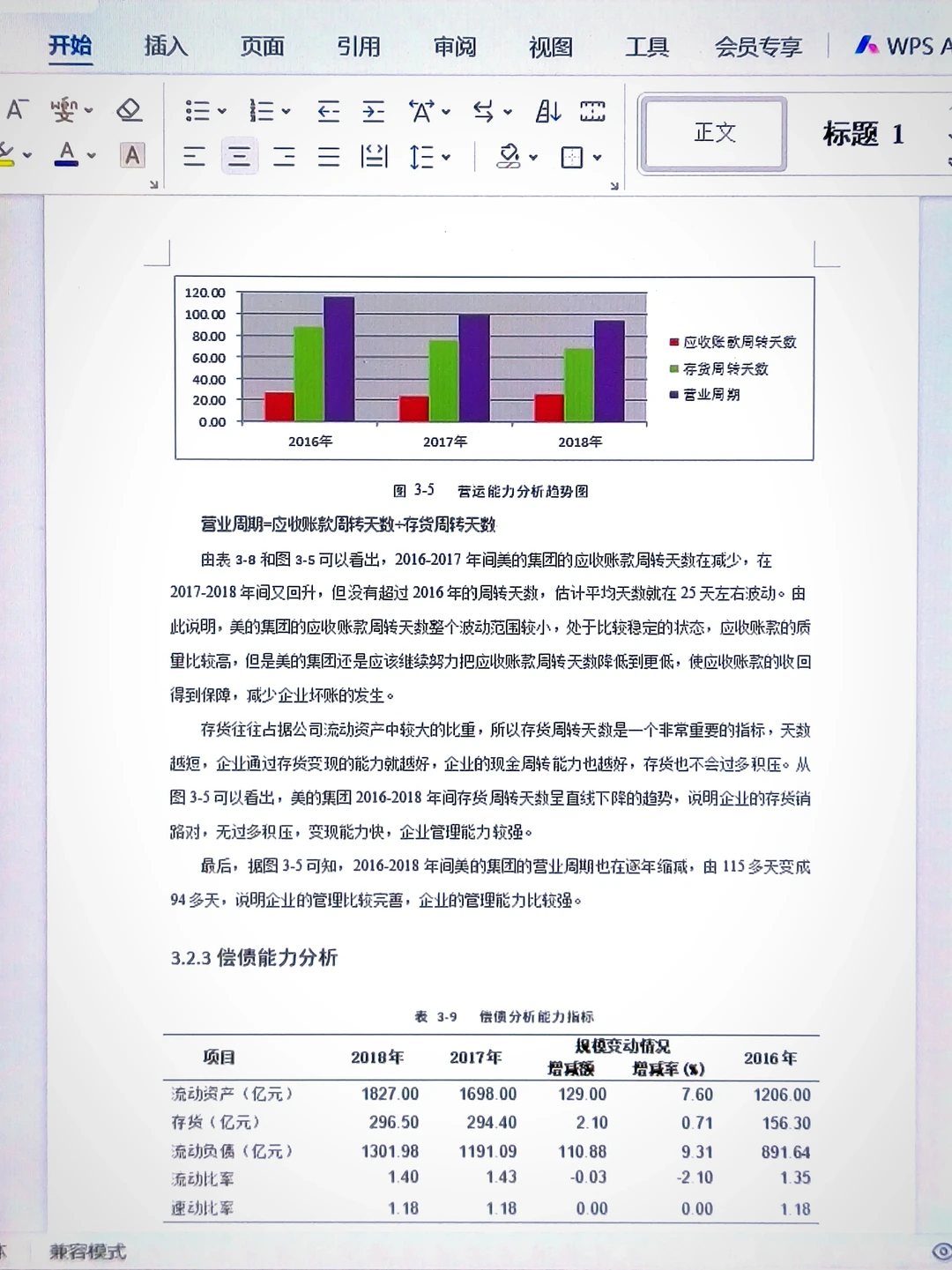Open the 引用 tab

pyautogui.click(x=359, y=46)
